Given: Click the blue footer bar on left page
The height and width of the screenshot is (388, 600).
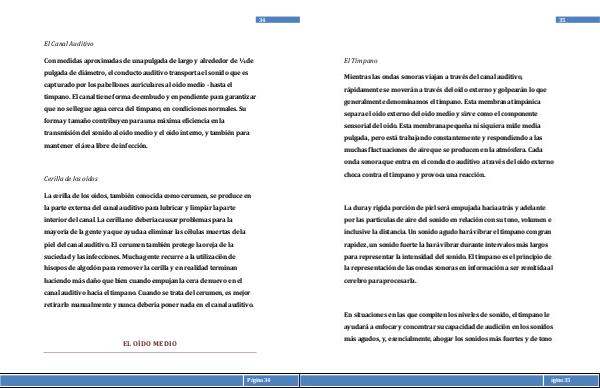Looking at the screenshot, I should click(122, 380).
